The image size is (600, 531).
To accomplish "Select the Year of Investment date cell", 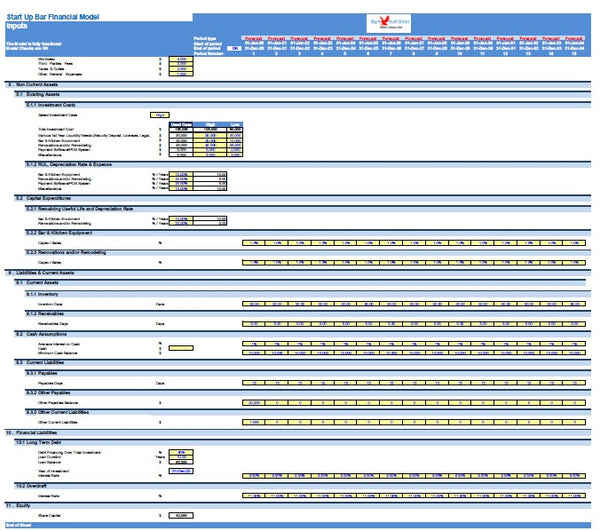I will [182, 472].
